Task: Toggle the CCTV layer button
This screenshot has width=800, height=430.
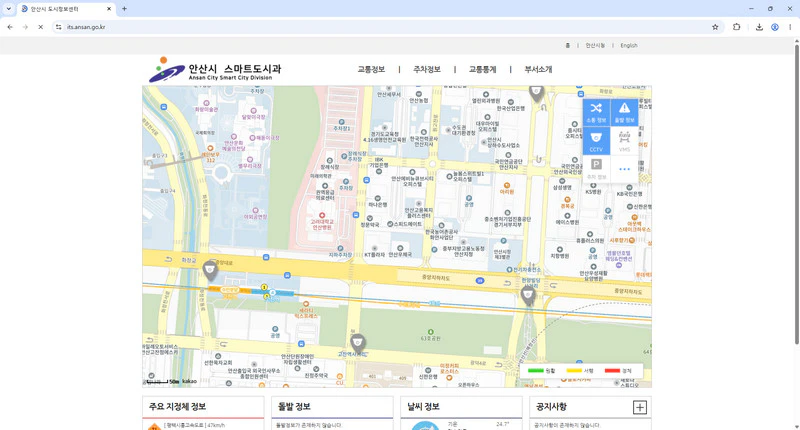Action: click(596, 141)
